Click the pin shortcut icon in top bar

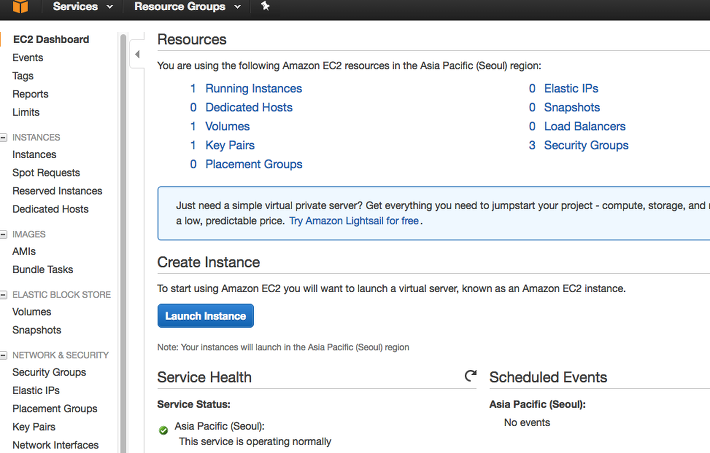(265, 6)
